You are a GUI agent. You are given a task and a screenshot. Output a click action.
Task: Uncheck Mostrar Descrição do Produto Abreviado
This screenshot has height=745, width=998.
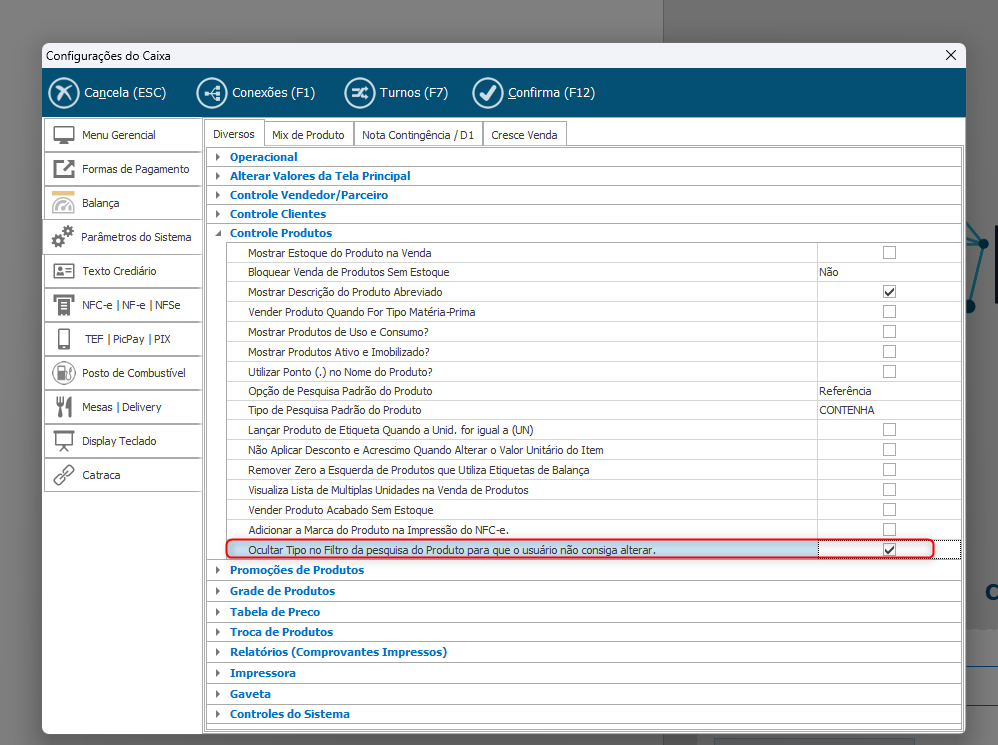pos(889,292)
